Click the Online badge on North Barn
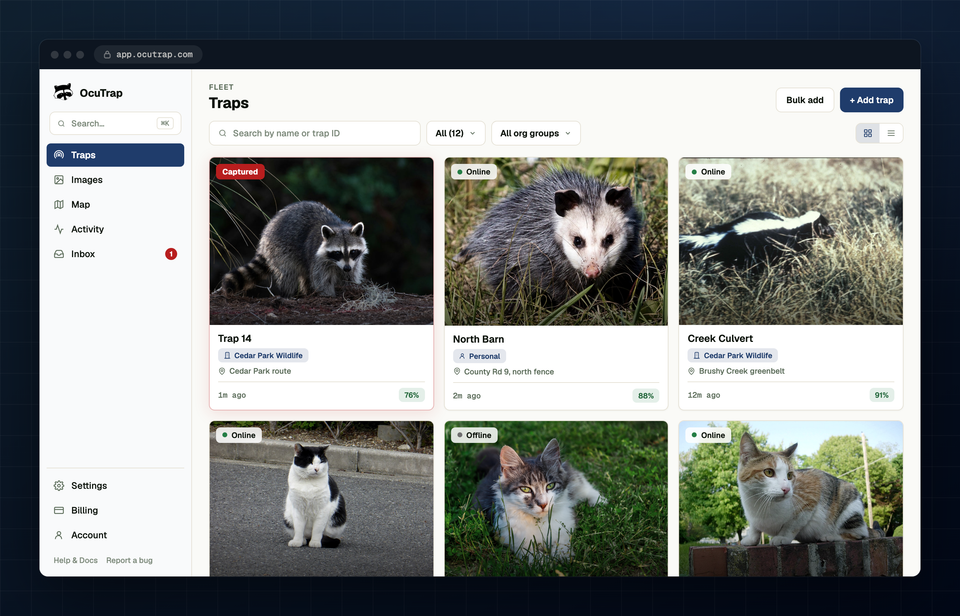This screenshot has width=960, height=616. pos(473,171)
